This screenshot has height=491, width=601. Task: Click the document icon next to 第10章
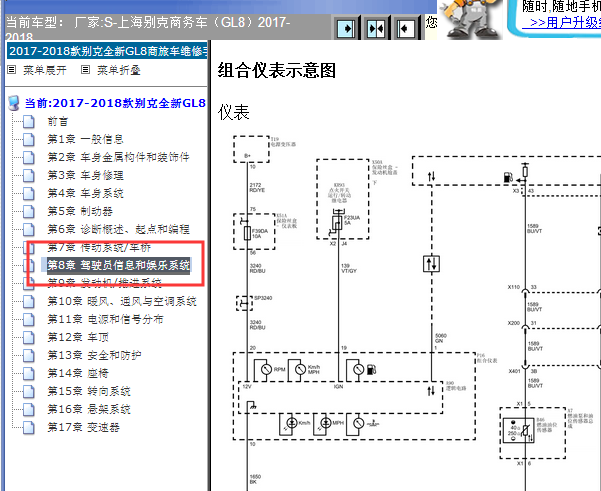(29, 302)
